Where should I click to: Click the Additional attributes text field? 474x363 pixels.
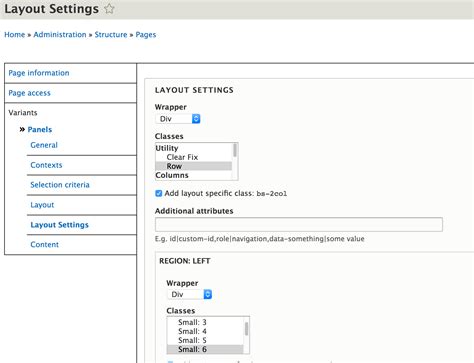(x=299, y=224)
